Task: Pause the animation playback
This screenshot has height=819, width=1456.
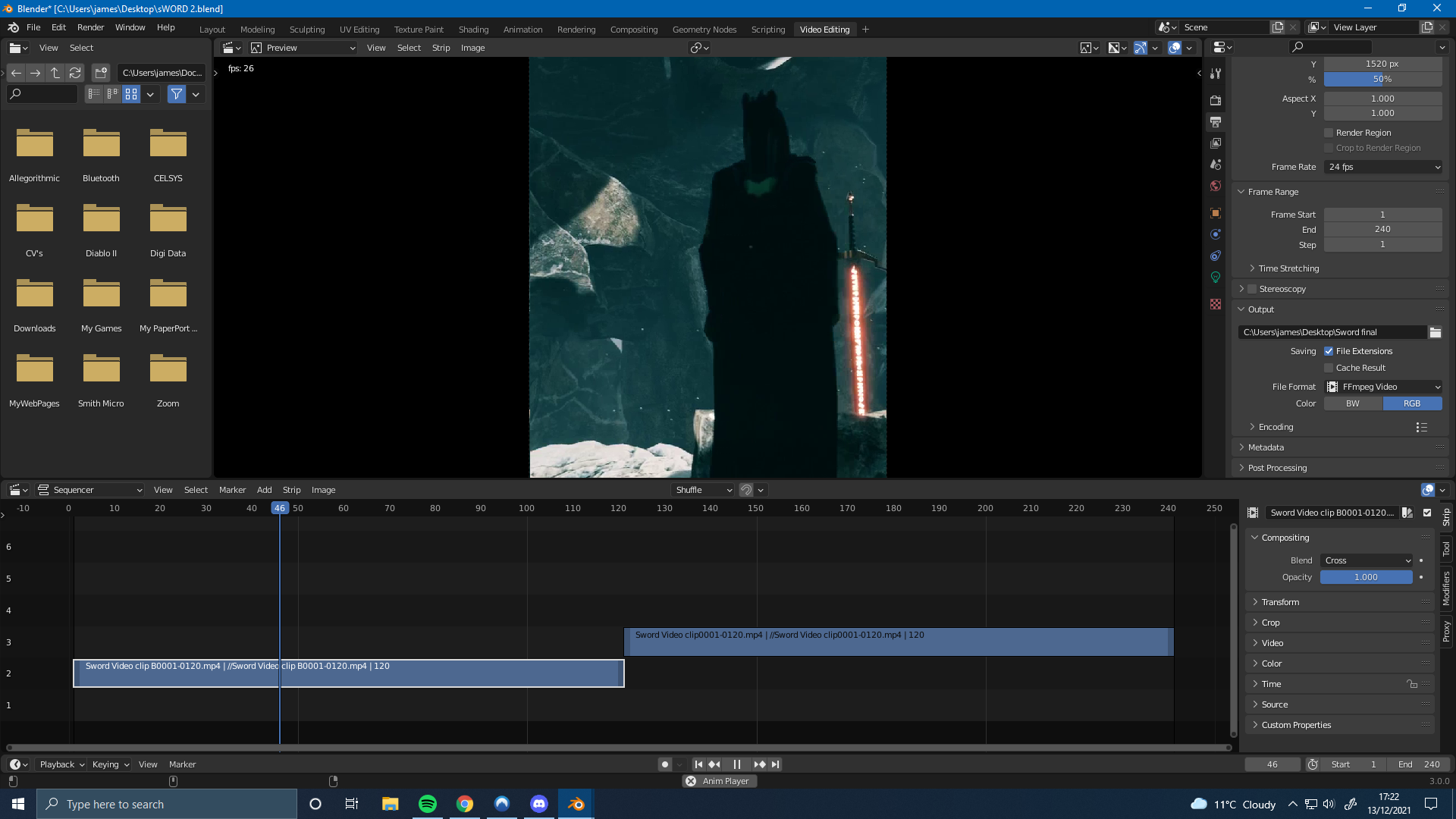Action: pyautogui.click(x=737, y=764)
